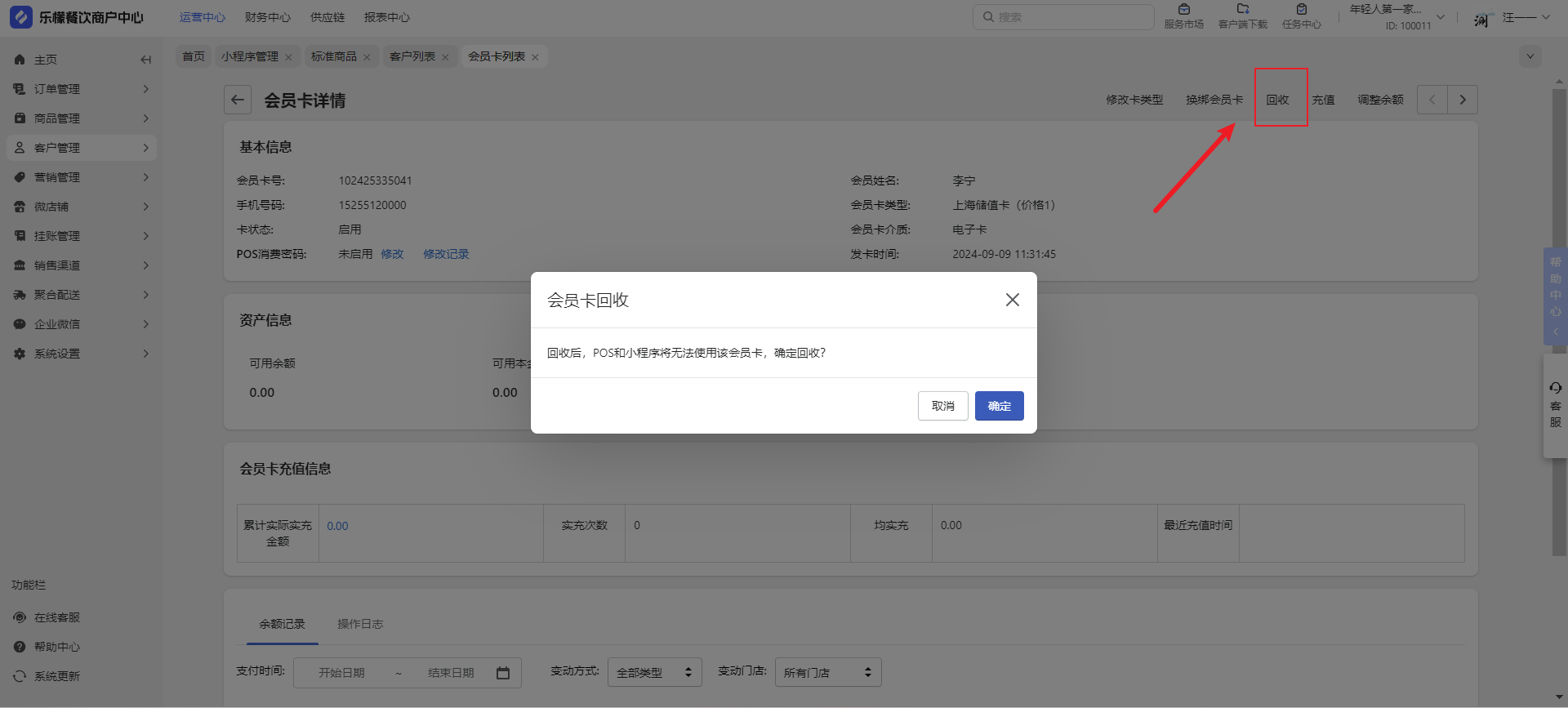Screen dimensions: 1568x708
Task: Open 财务中心 in top navigation
Action: coord(267,17)
